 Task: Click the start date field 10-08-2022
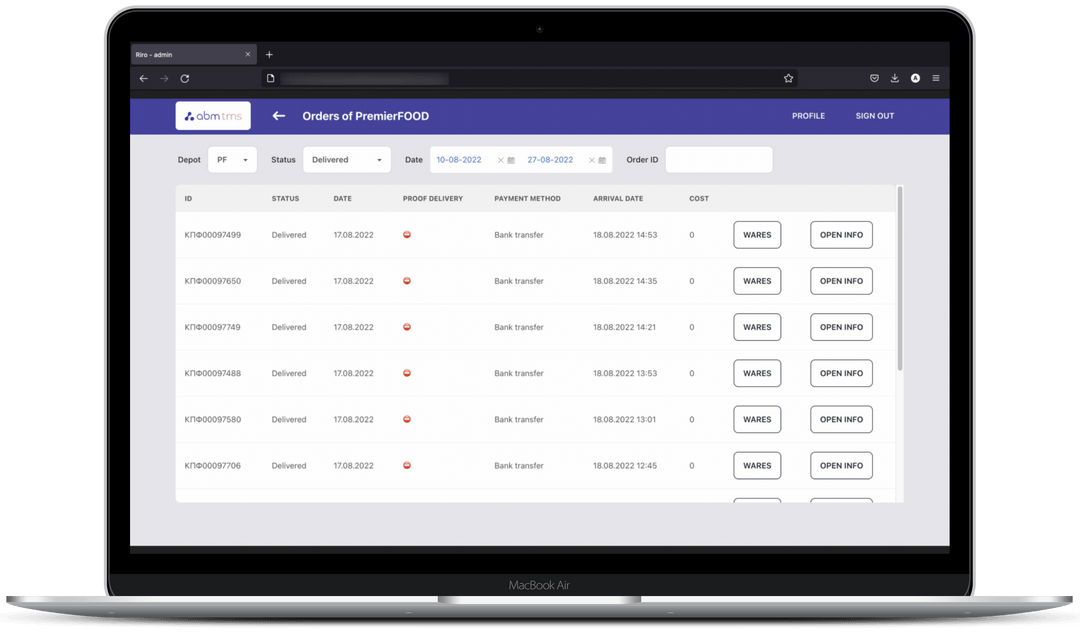(459, 160)
